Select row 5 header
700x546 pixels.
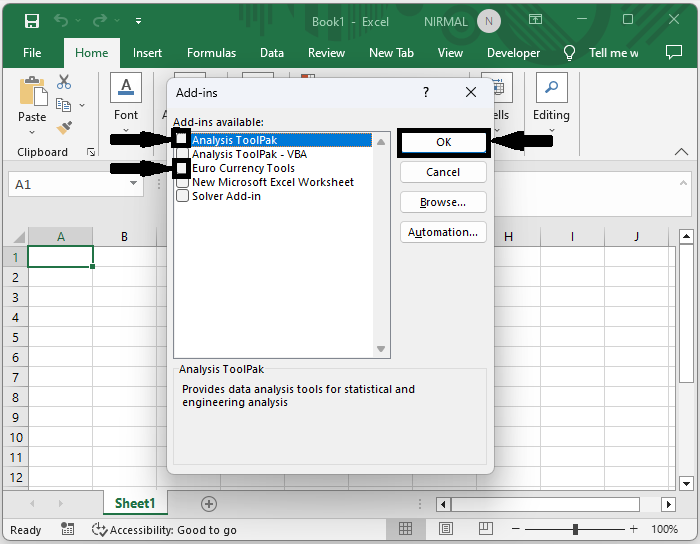16,338
